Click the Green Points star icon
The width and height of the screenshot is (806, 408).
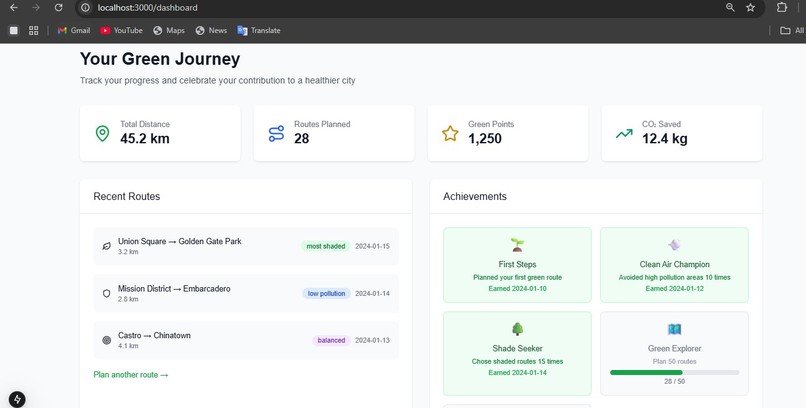click(450, 134)
